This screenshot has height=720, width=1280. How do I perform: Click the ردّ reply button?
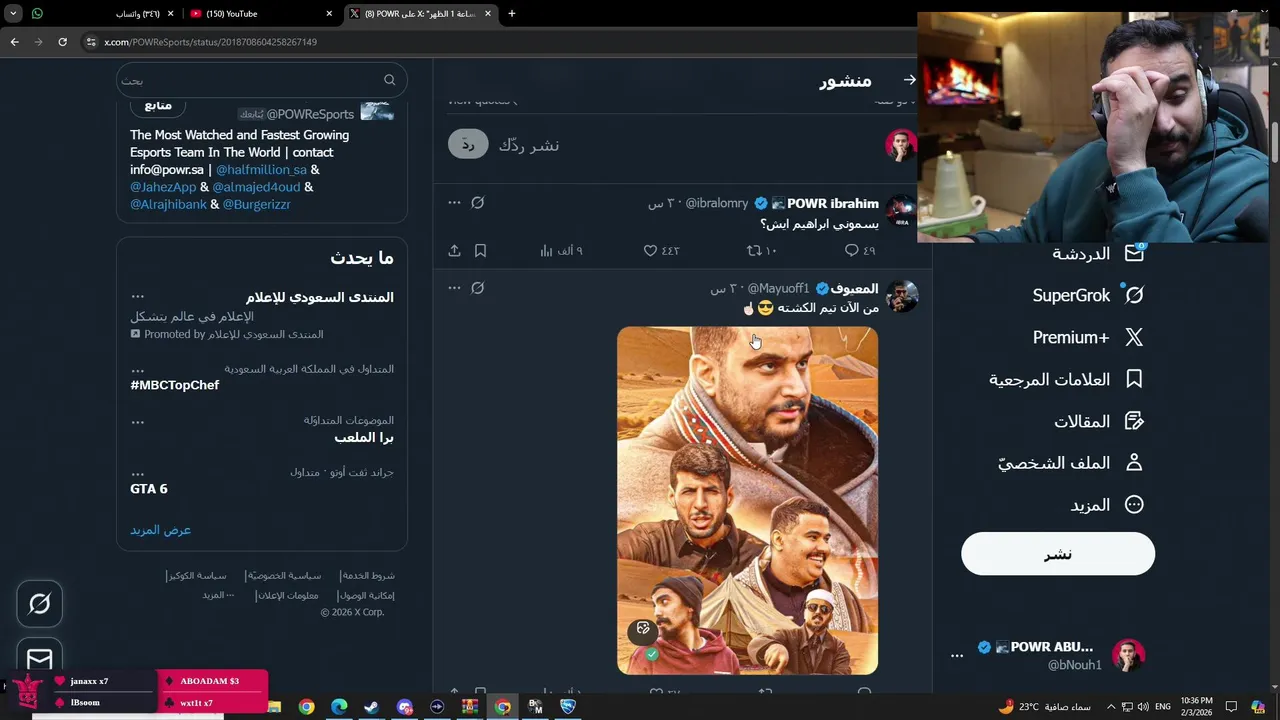[x=468, y=145]
